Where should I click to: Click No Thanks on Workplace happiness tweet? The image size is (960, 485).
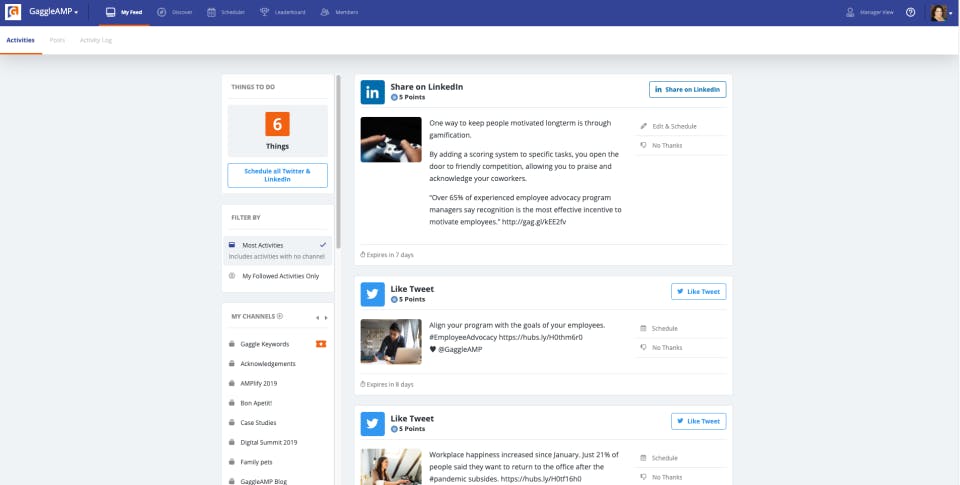pos(667,477)
